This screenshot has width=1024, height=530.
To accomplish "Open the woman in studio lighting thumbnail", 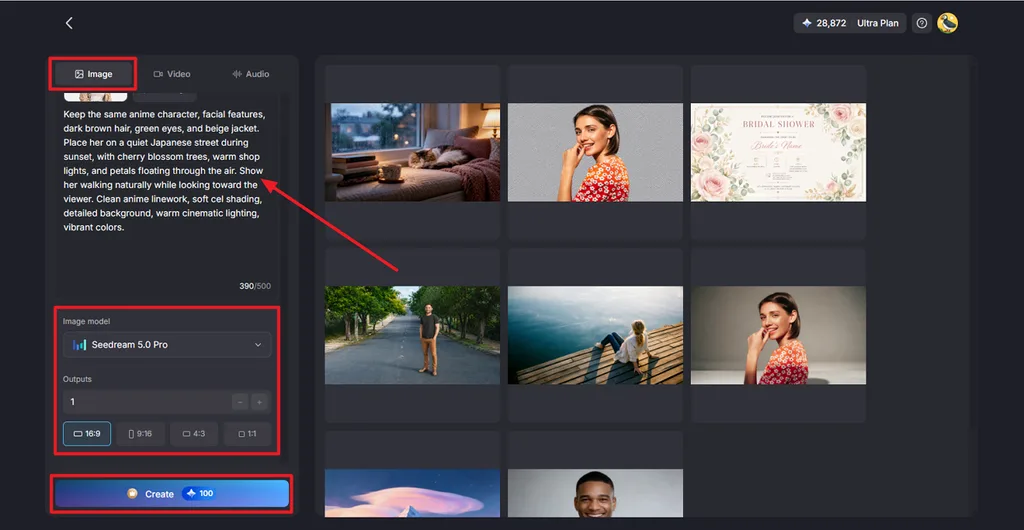I will [x=778, y=335].
